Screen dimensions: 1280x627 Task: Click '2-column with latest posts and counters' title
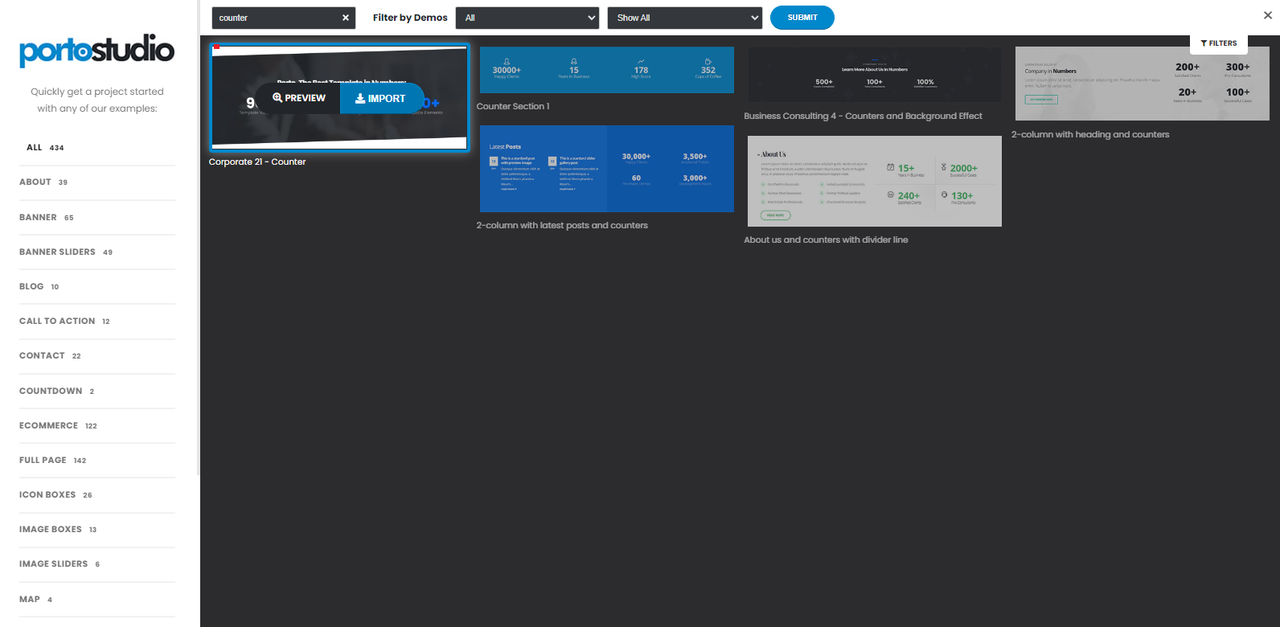(562, 226)
